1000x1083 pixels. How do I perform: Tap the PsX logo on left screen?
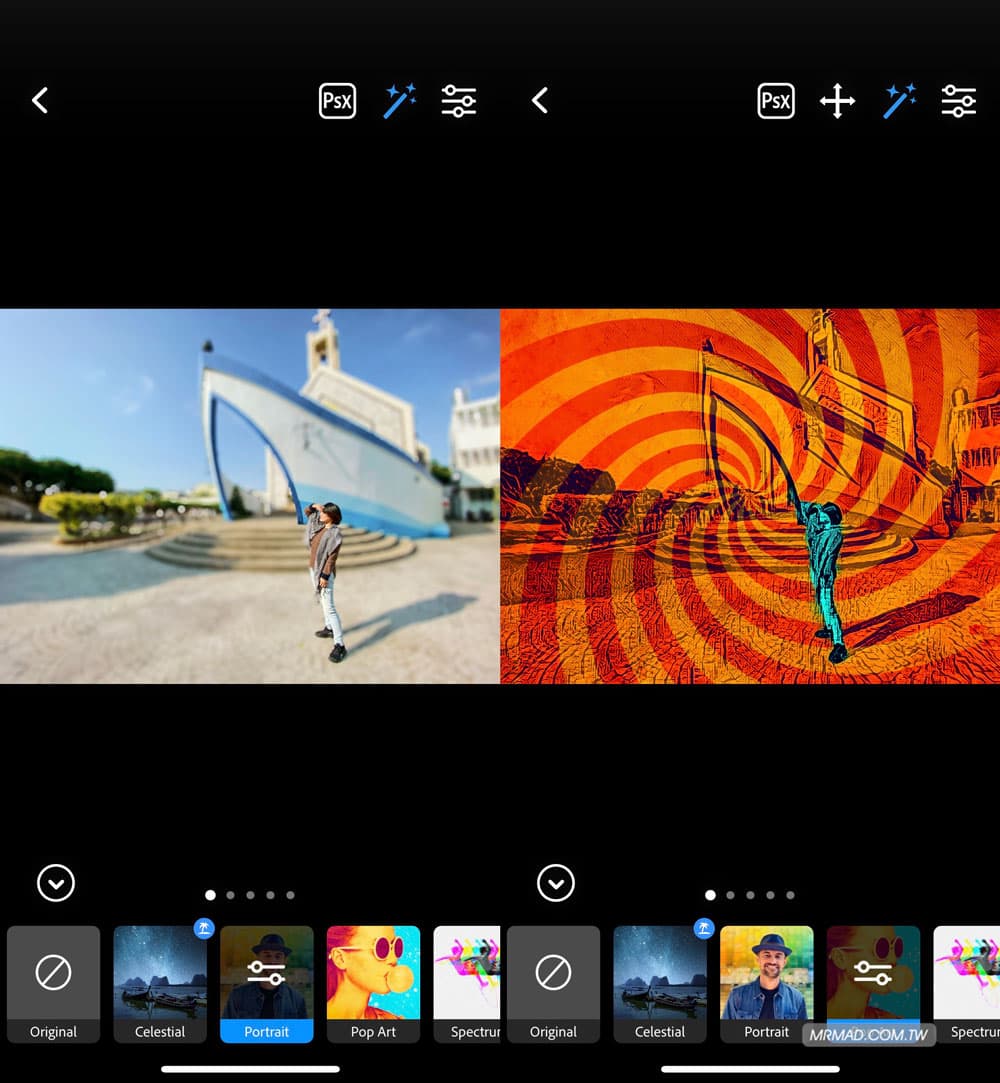337,101
